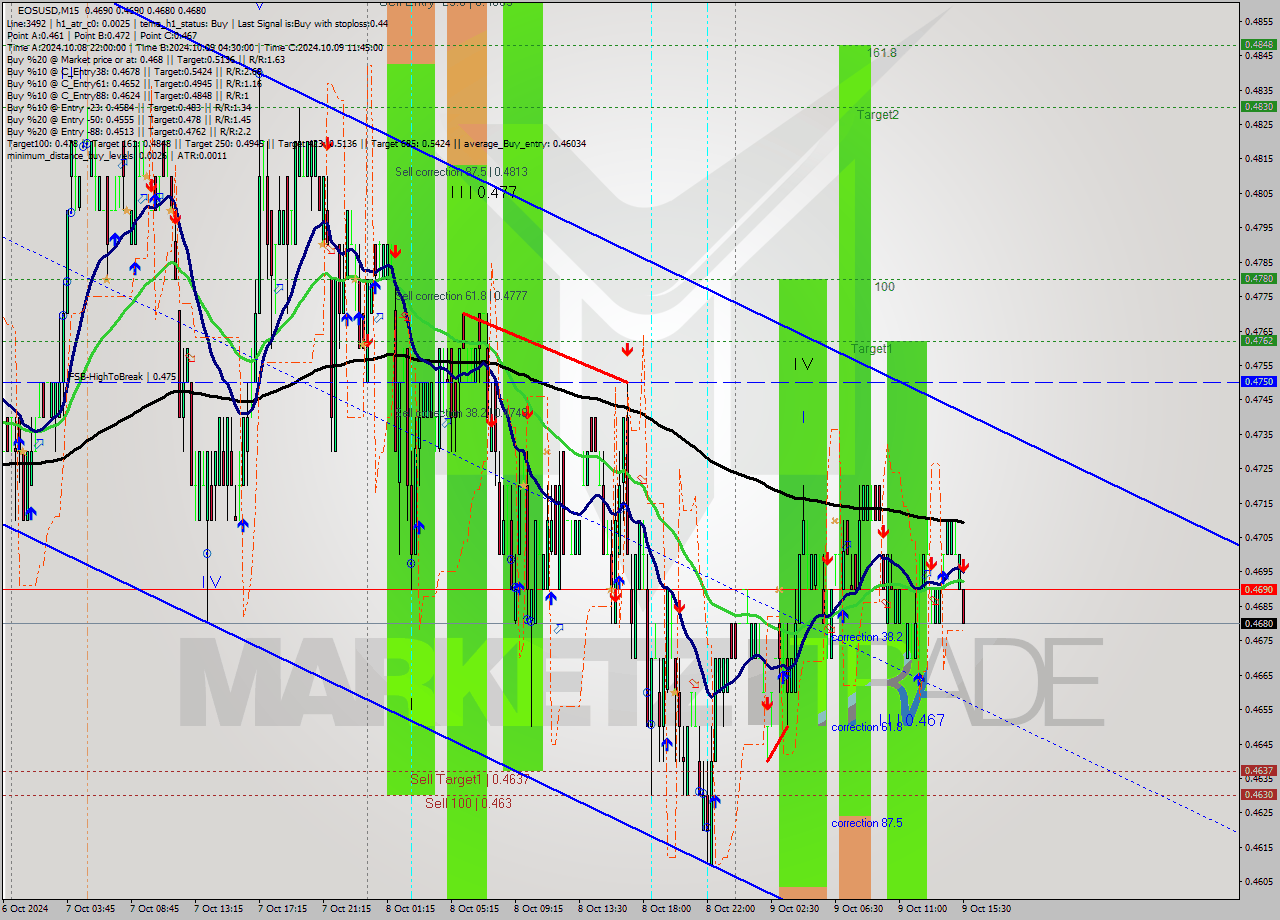Select the black 0.4680 current price tag
The image size is (1280, 920).
tap(1257, 623)
